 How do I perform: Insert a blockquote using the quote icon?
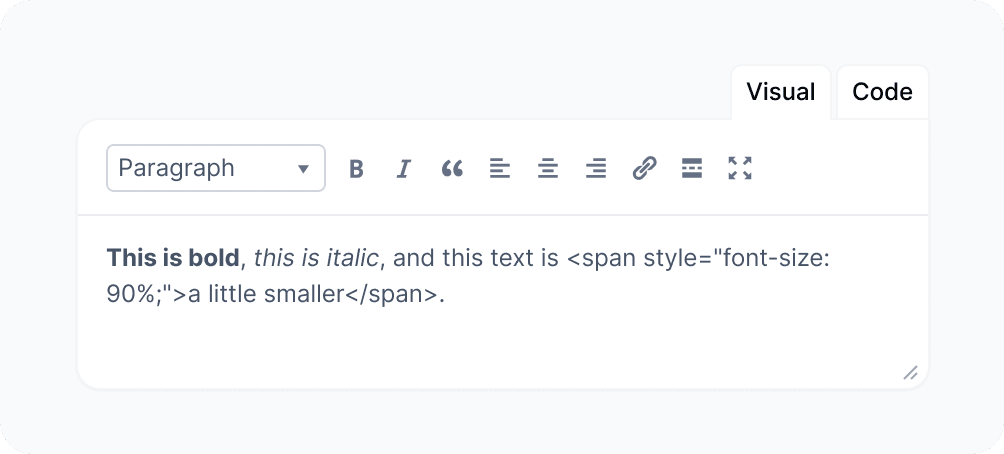click(452, 168)
